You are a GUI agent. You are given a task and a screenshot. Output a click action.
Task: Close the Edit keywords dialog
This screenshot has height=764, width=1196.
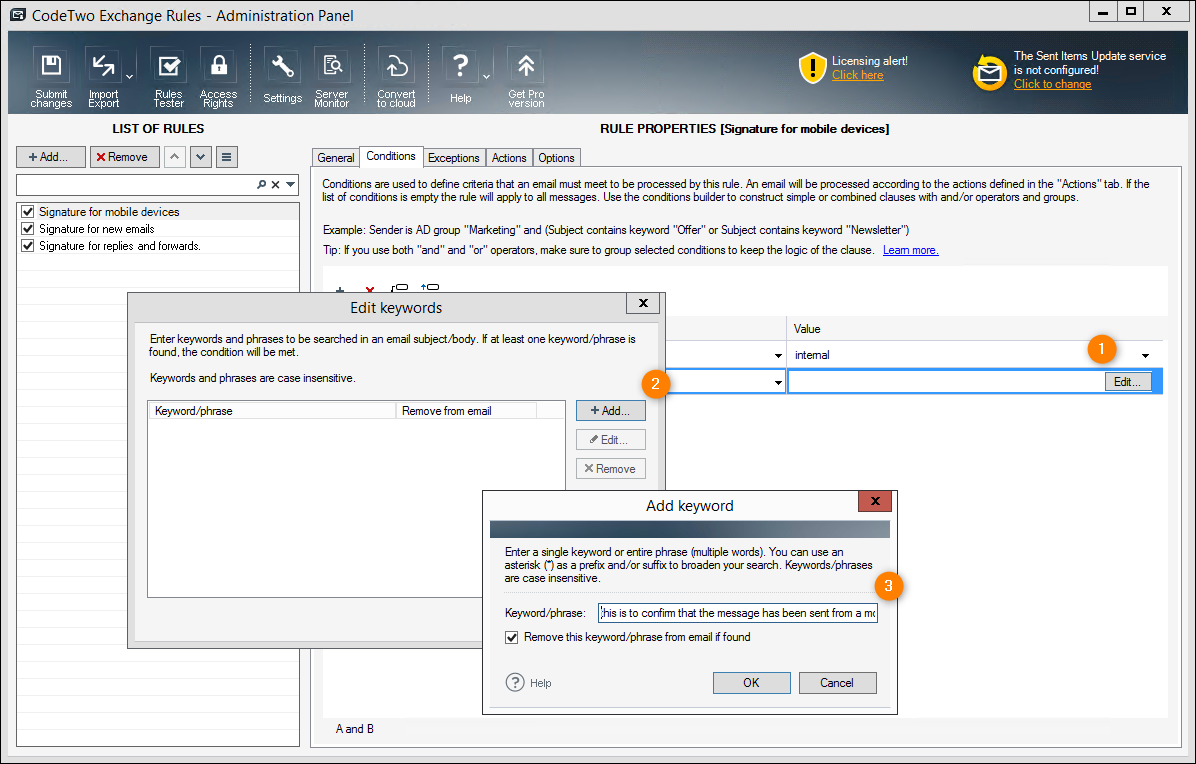pyautogui.click(x=643, y=303)
